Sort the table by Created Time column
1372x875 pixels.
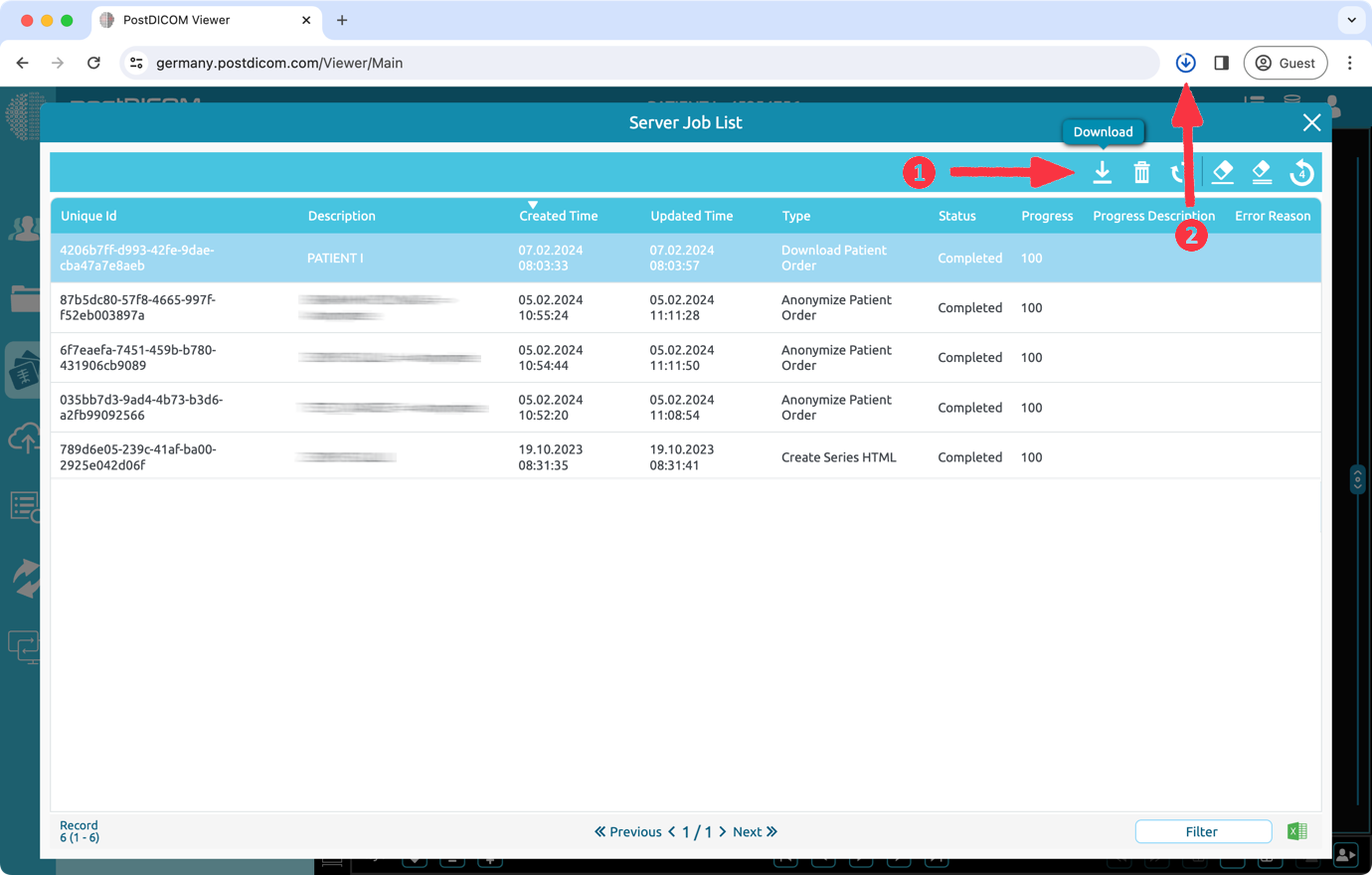point(558,216)
